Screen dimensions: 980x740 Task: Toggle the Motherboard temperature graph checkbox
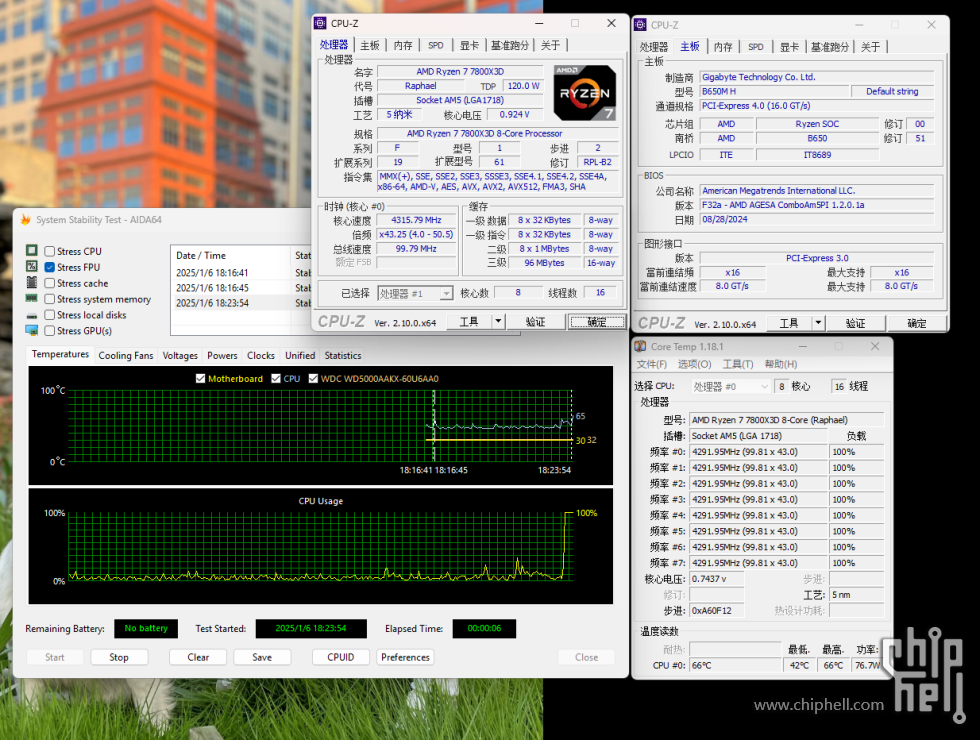tap(201, 379)
